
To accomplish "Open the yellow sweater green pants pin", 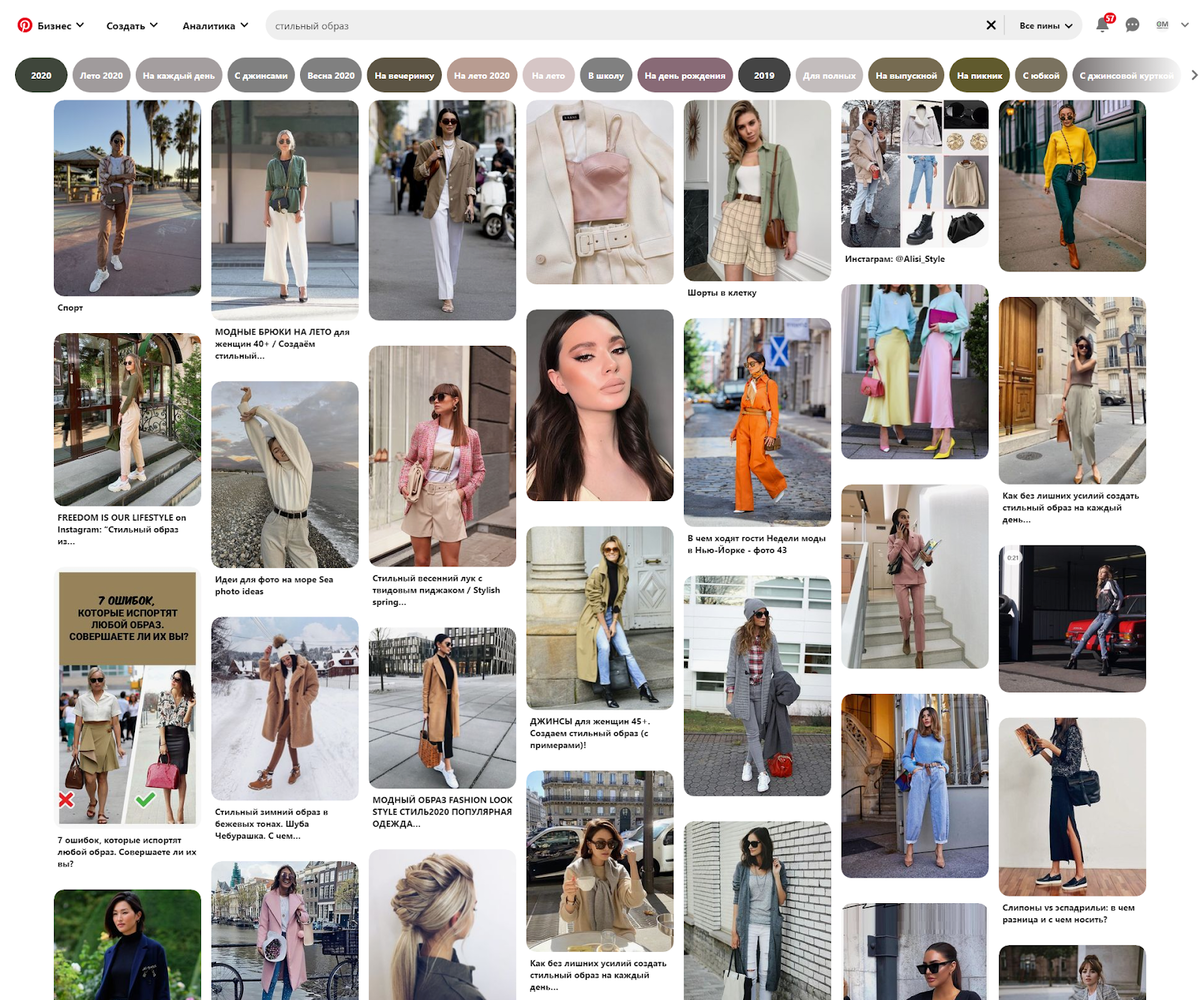I will [x=1072, y=186].
